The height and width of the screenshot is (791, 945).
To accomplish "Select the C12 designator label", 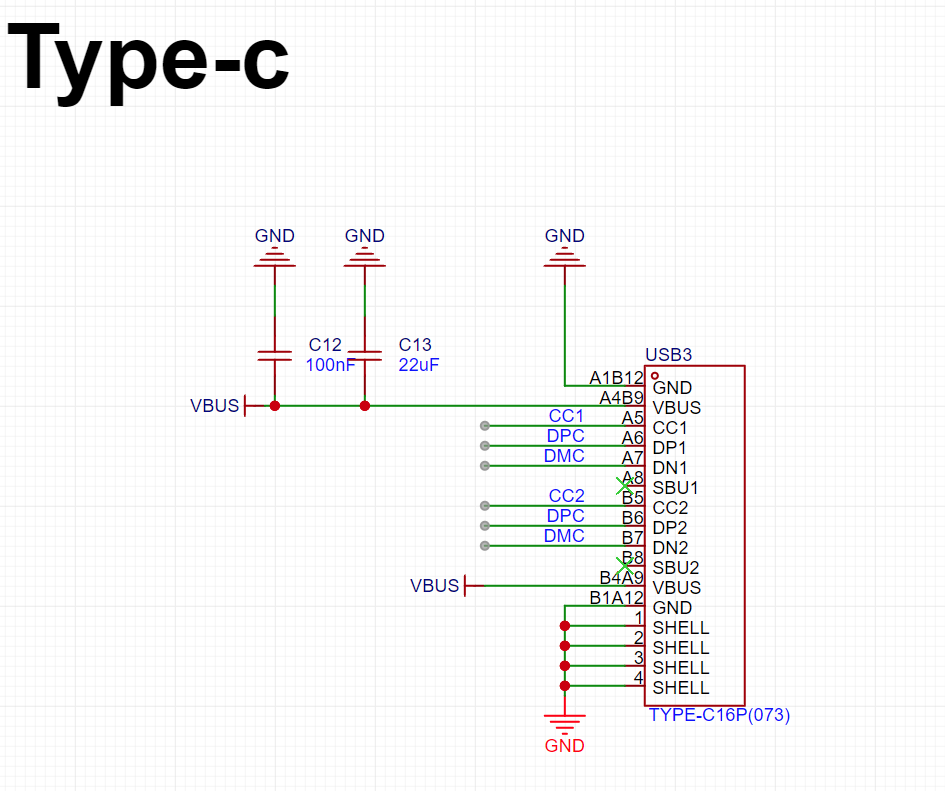I will coord(325,344).
